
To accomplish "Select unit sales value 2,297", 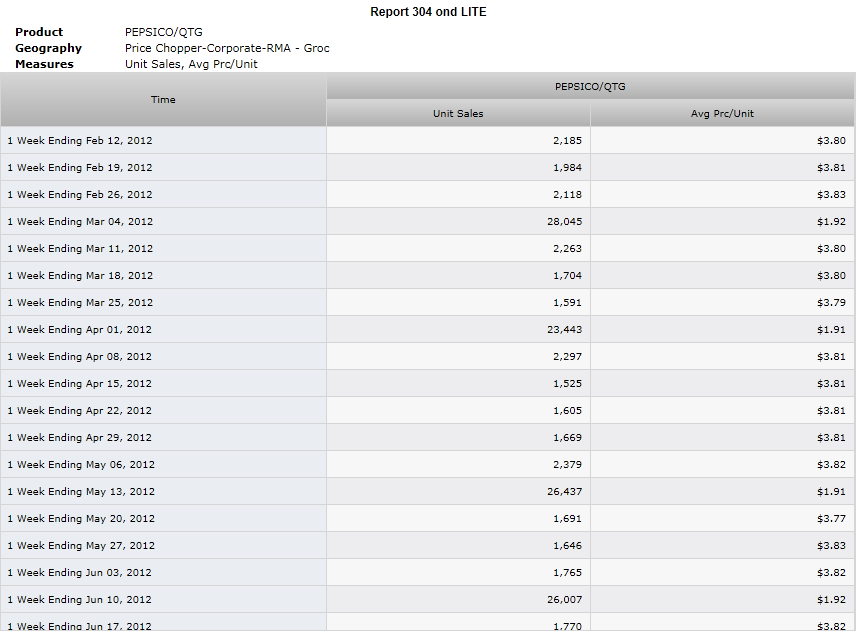I will pos(567,357).
